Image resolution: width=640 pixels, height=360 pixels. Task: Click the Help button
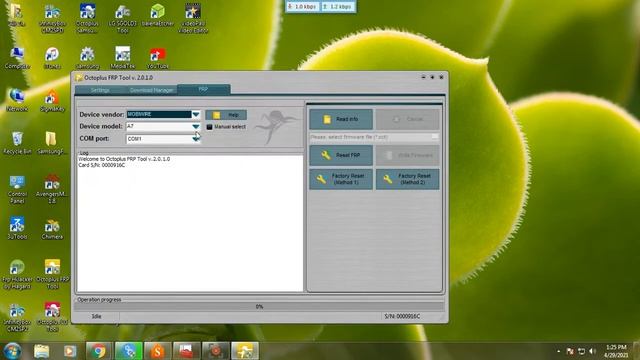point(226,115)
